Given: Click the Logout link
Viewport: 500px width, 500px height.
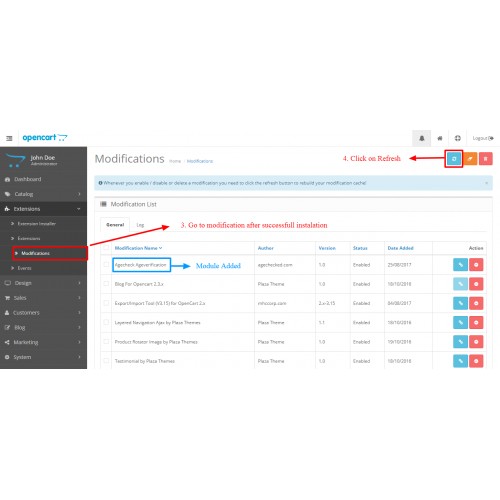Looking at the screenshot, I should 483,138.
